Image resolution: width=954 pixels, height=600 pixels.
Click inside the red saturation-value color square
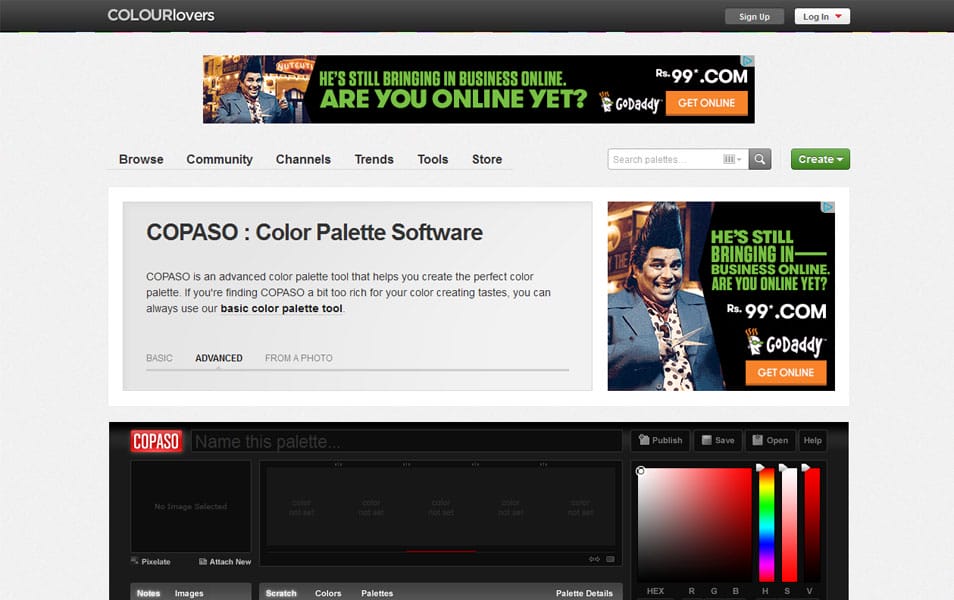[x=695, y=525]
